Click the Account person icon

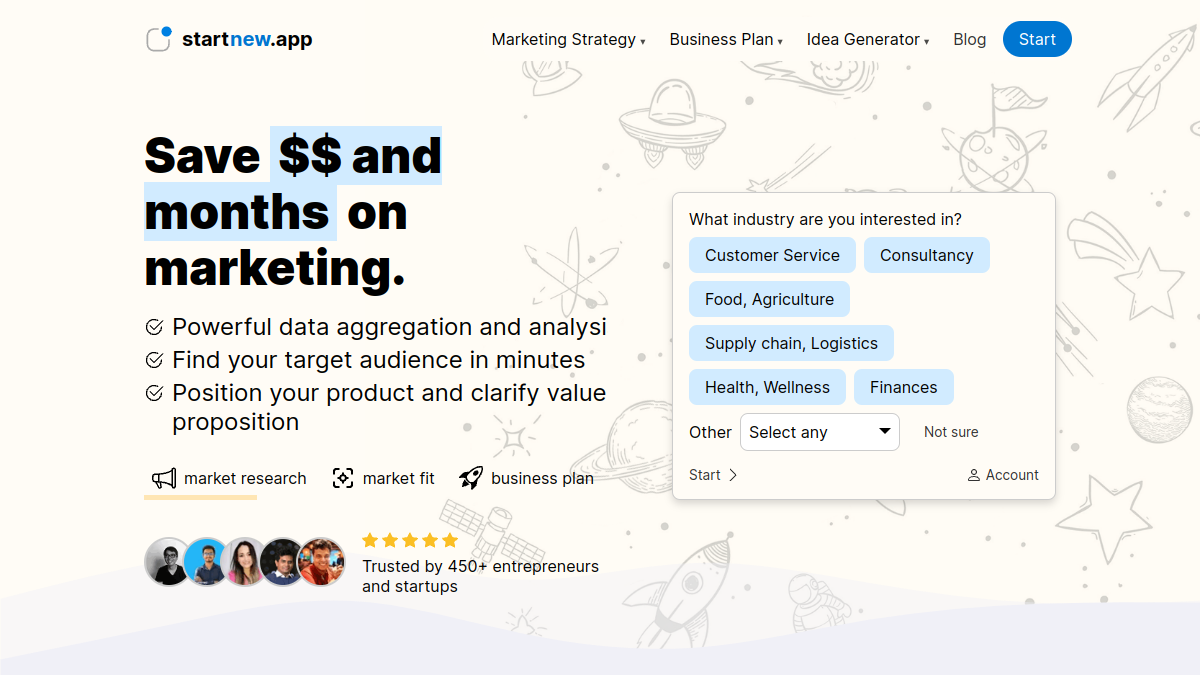coord(974,475)
